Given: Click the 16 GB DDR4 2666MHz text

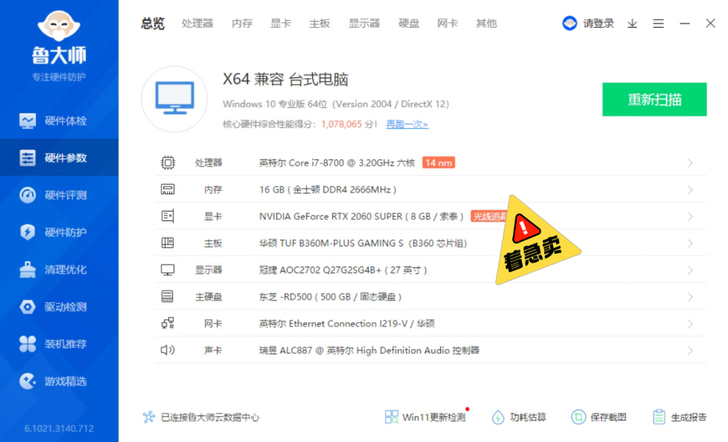Looking at the screenshot, I should coord(328,189).
